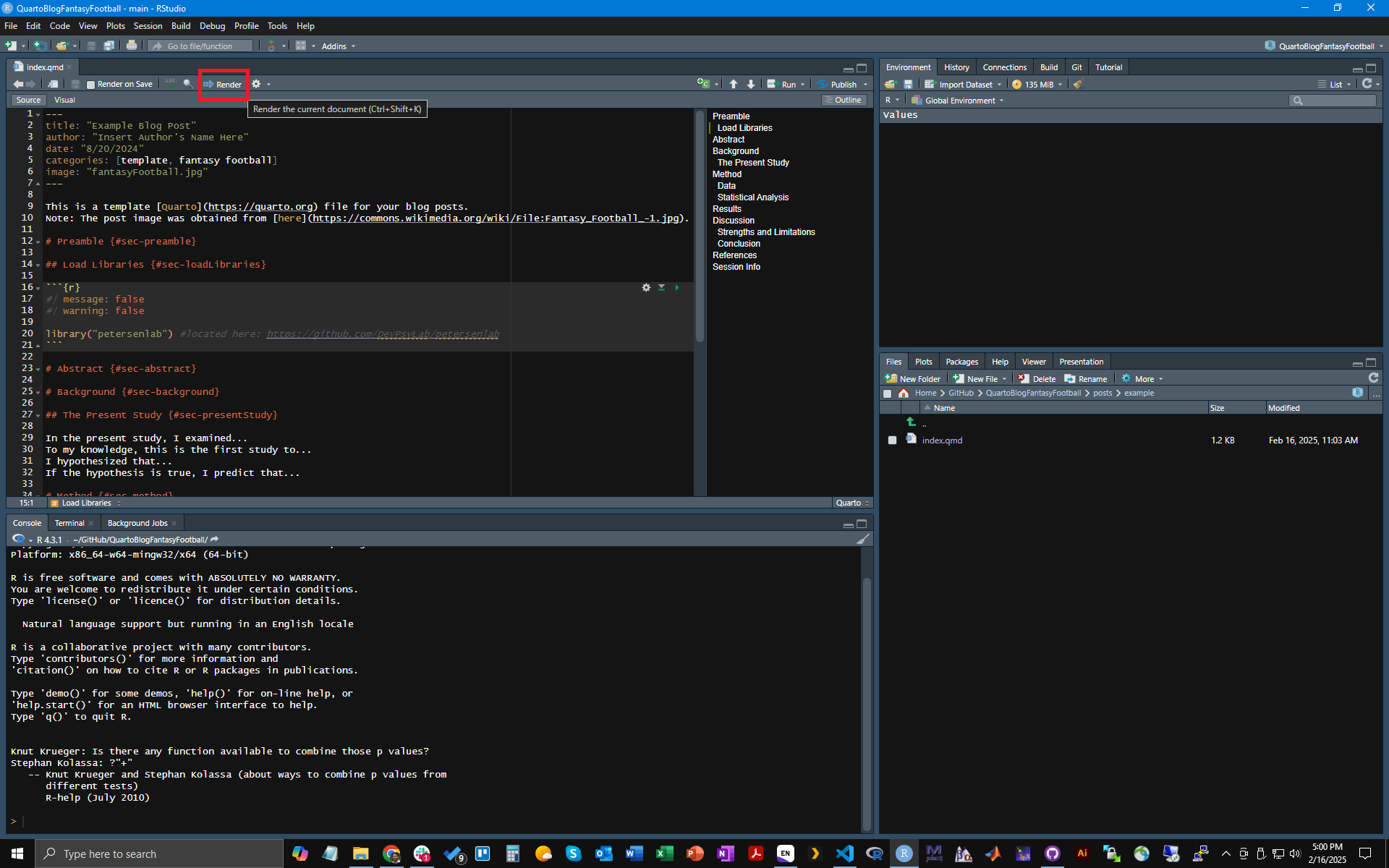The height and width of the screenshot is (868, 1389).
Task: Open Visual Studio Code from taskbar
Action: [844, 854]
